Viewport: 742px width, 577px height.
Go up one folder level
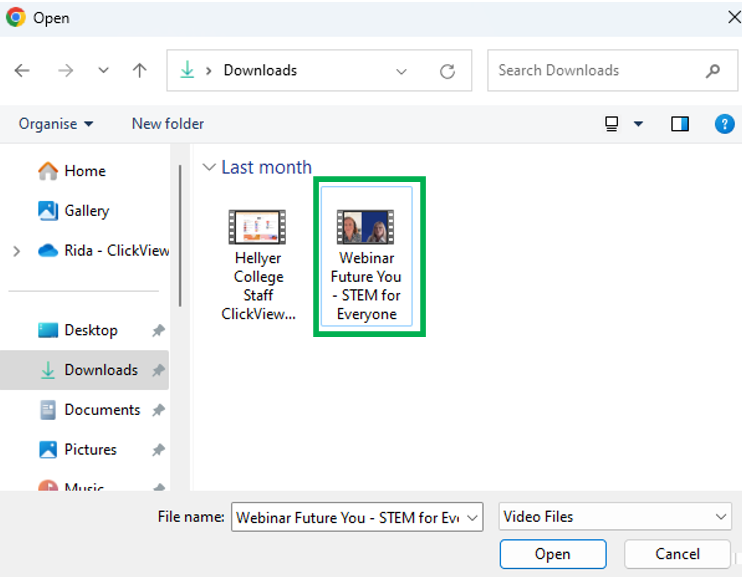(x=139, y=71)
